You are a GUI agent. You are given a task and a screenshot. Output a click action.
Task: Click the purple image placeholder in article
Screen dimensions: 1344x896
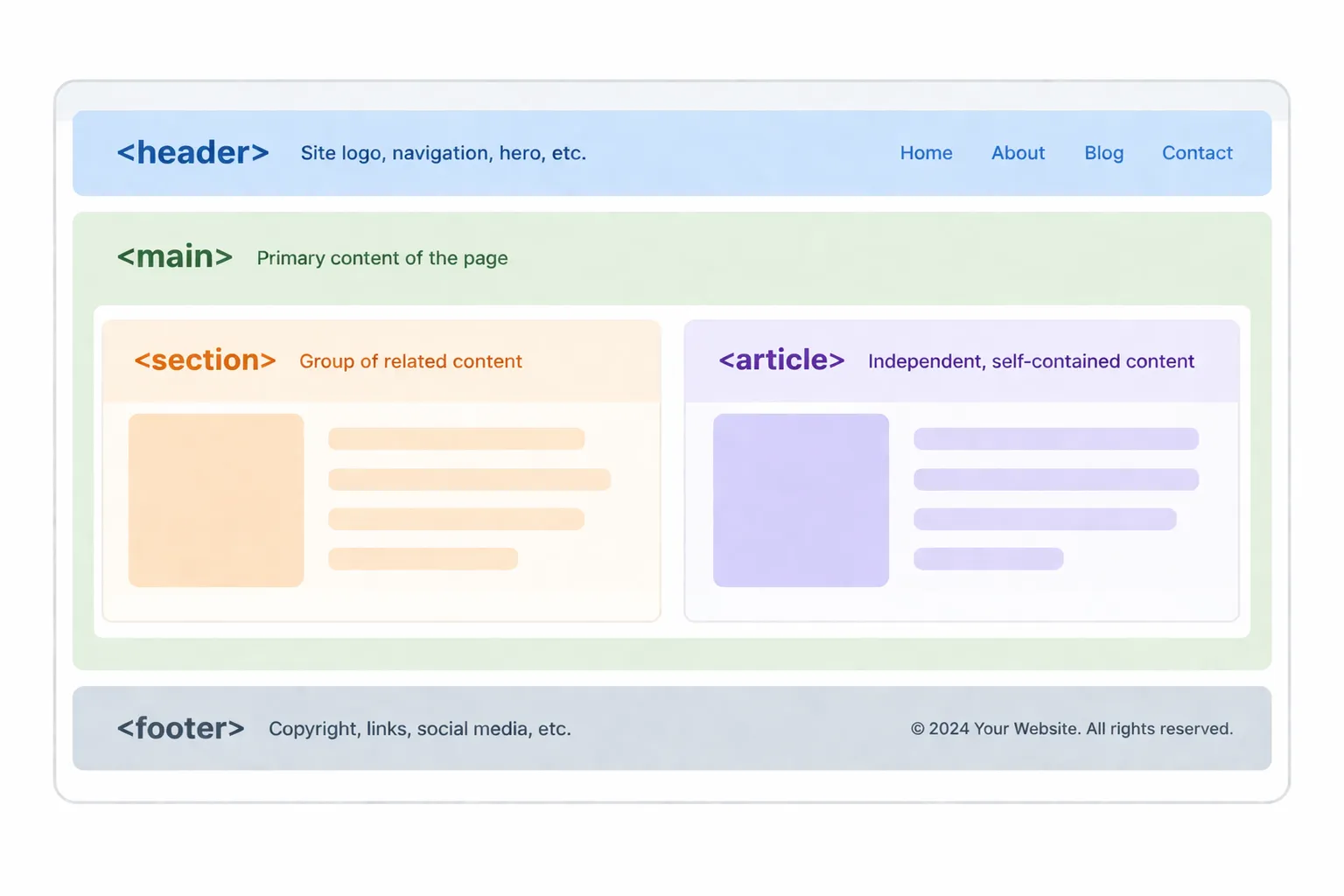click(x=801, y=500)
